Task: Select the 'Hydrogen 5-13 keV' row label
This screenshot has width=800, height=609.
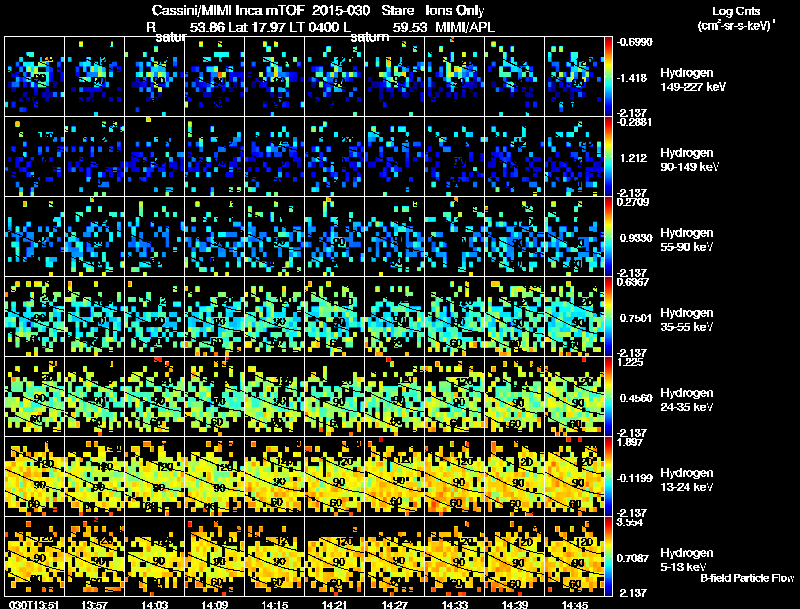Action: coord(687,560)
